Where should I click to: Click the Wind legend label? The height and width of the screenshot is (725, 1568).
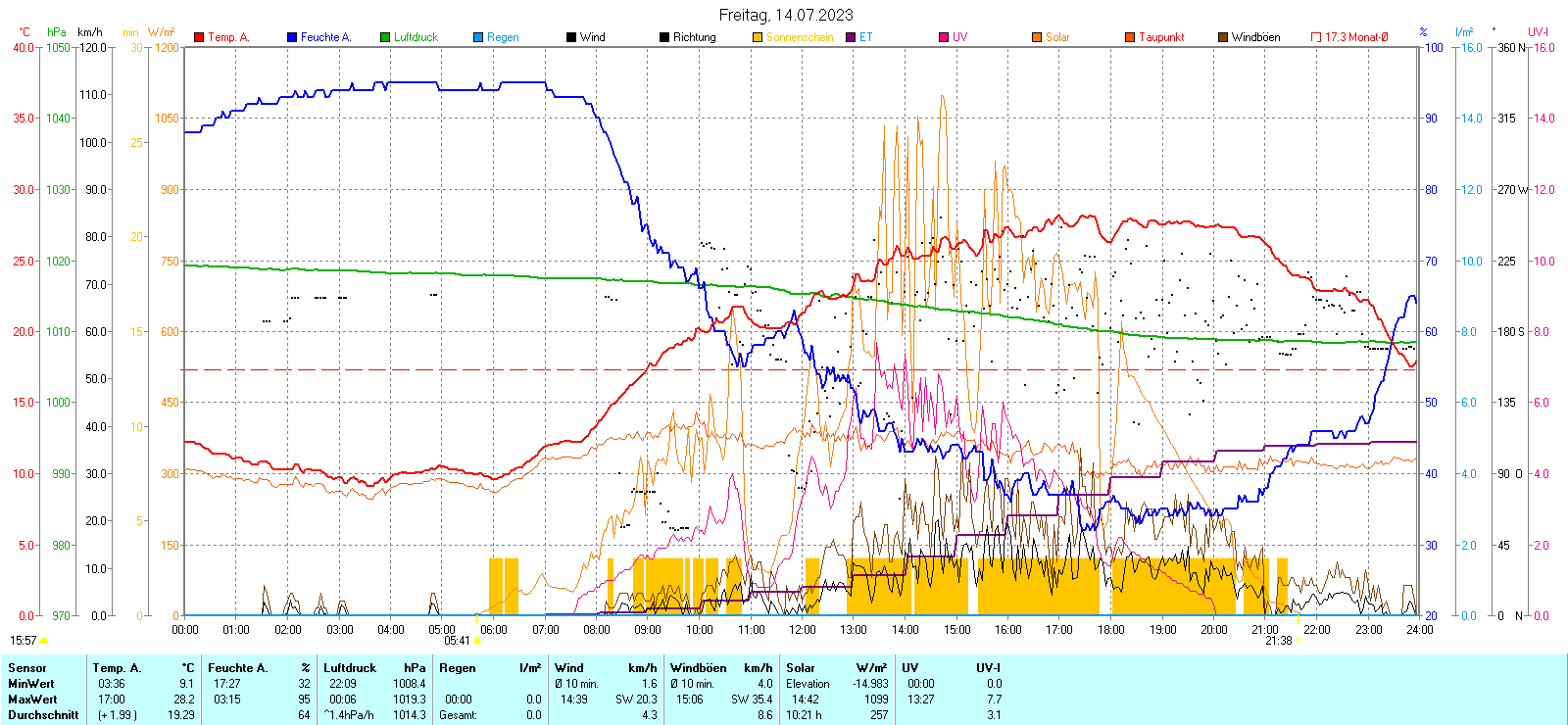point(593,37)
